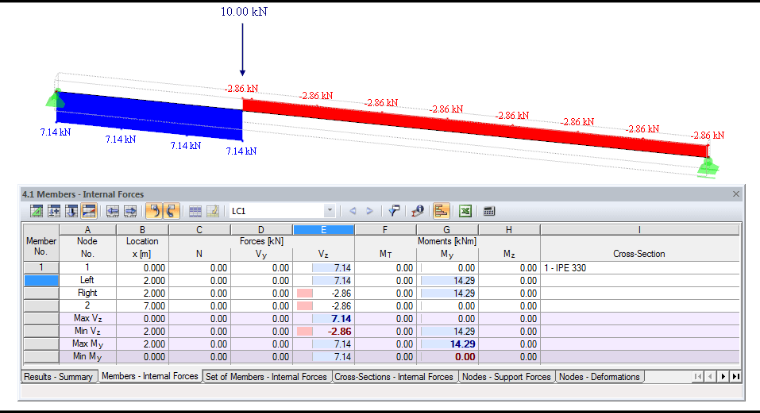Toggle the colored relation scales icon
The height and width of the screenshot is (413, 760).
[x=441, y=211]
